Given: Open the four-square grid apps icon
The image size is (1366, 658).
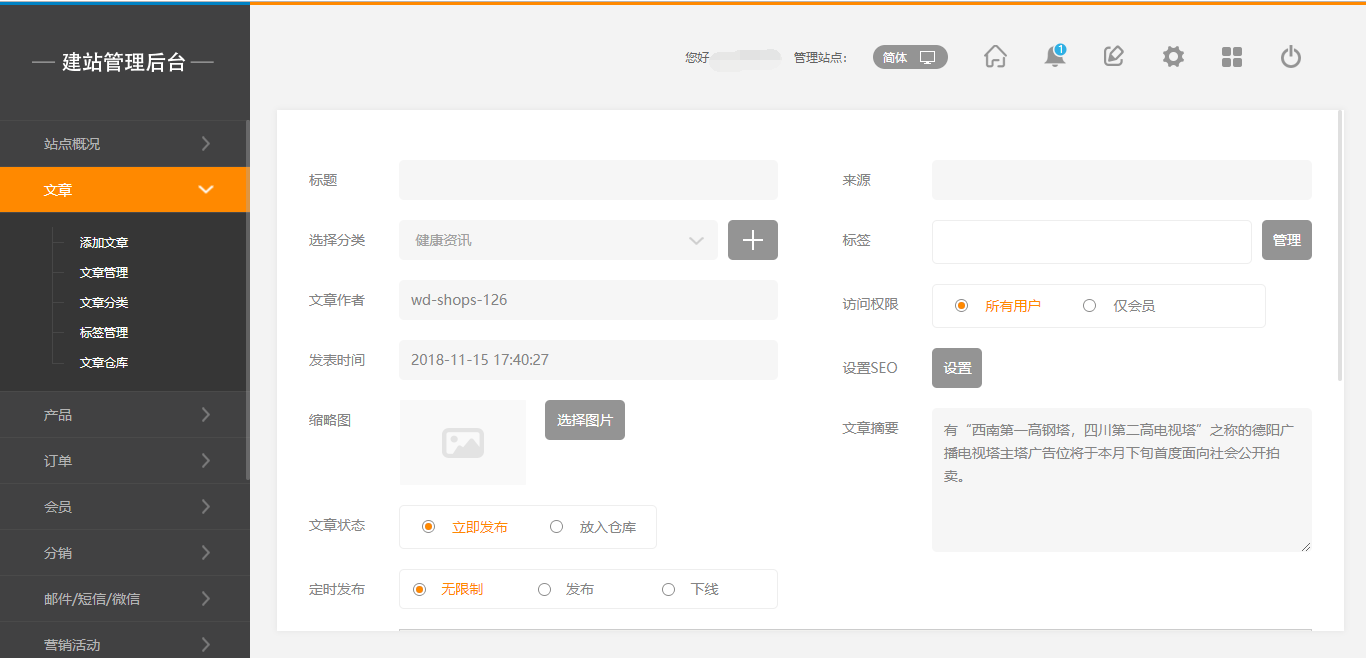Looking at the screenshot, I should point(1232,57).
